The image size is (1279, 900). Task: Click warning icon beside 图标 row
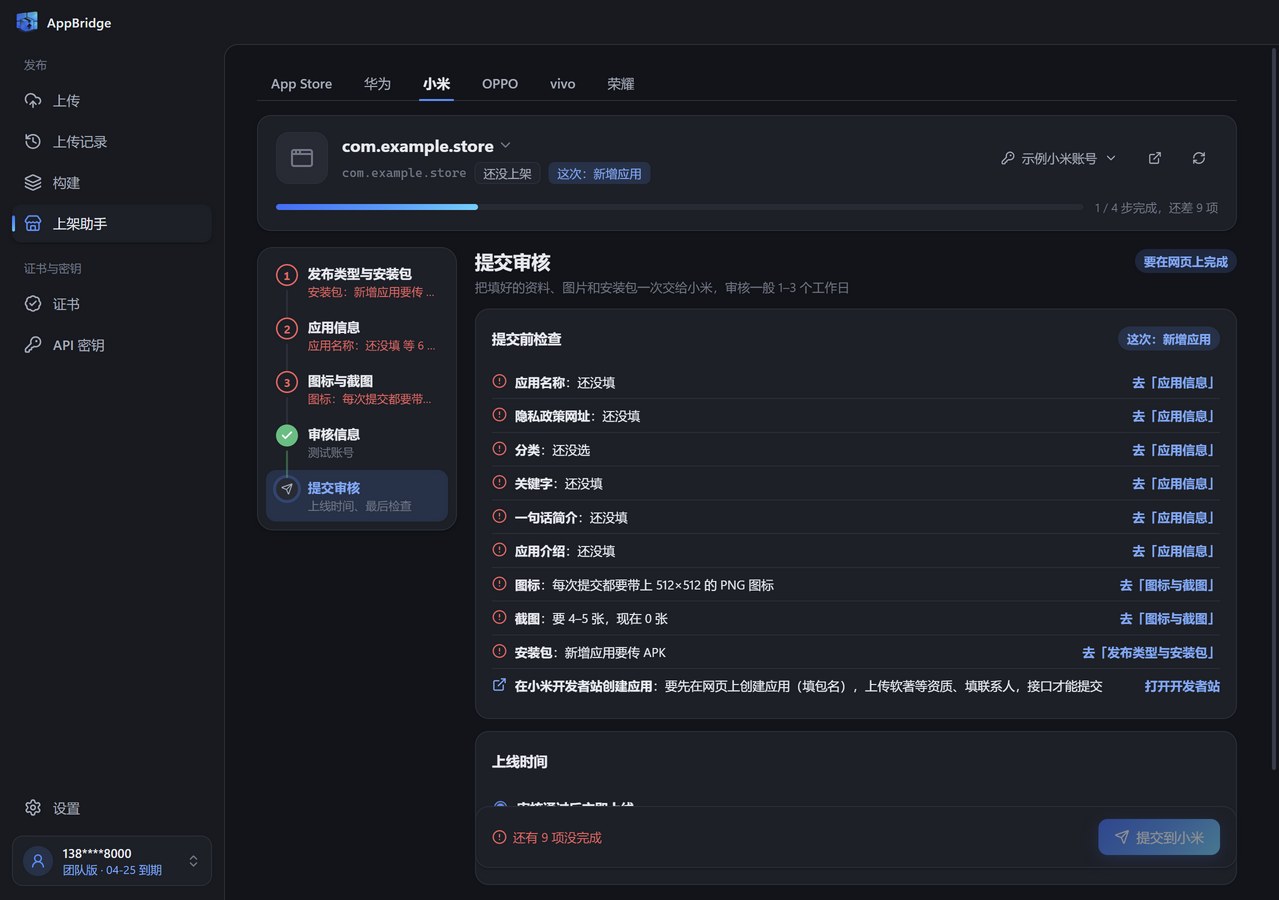coord(500,584)
